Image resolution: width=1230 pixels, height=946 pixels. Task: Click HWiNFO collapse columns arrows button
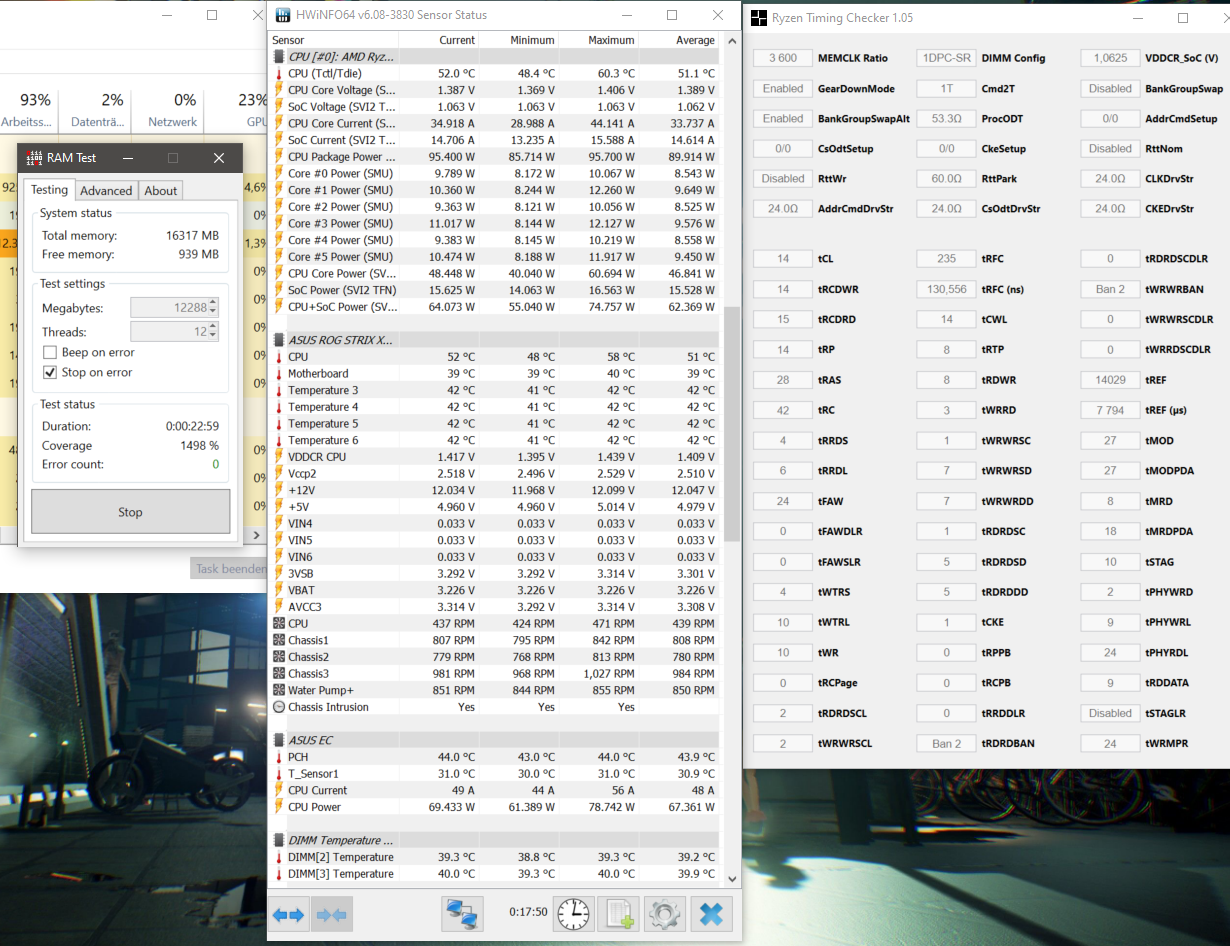[x=331, y=914]
